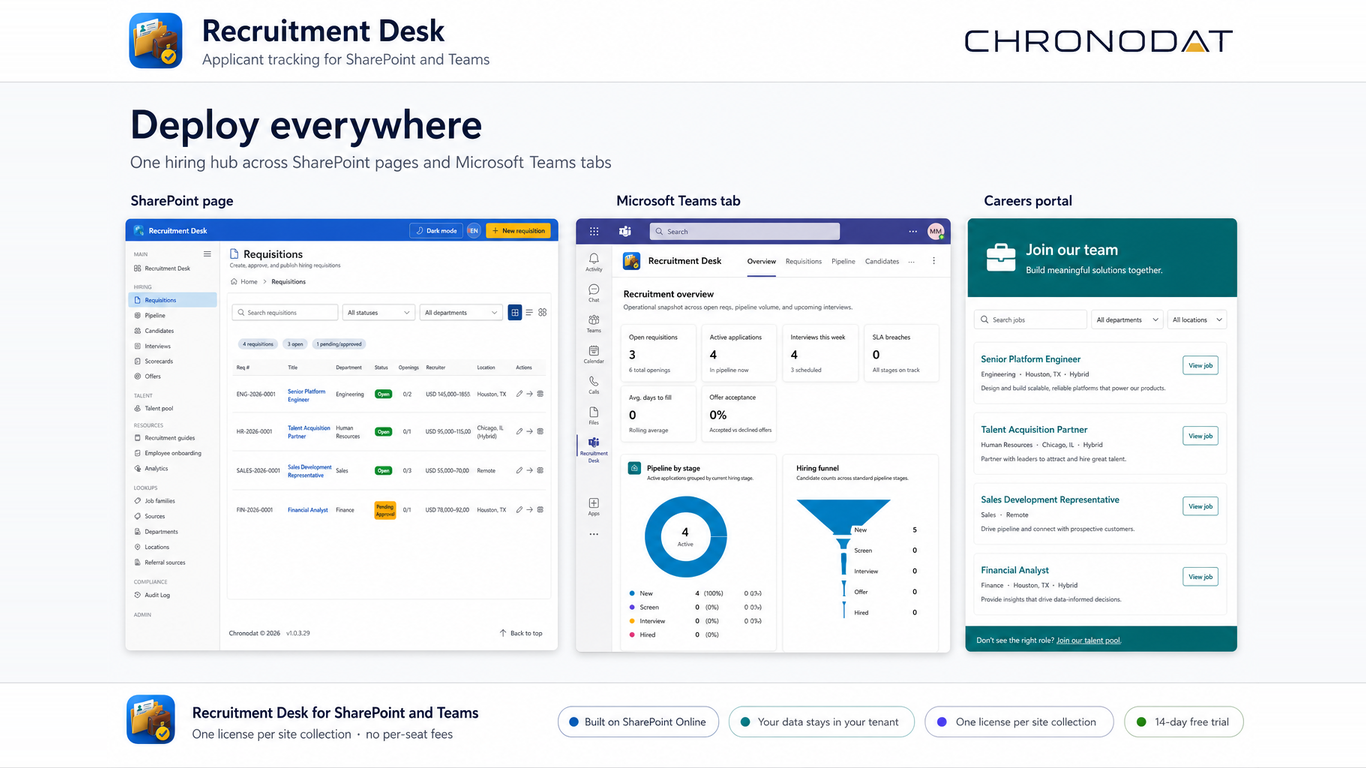This screenshot has height=768, width=1366.
Task: Toggle Dark mode in the SharePoint header
Action: [x=435, y=231]
